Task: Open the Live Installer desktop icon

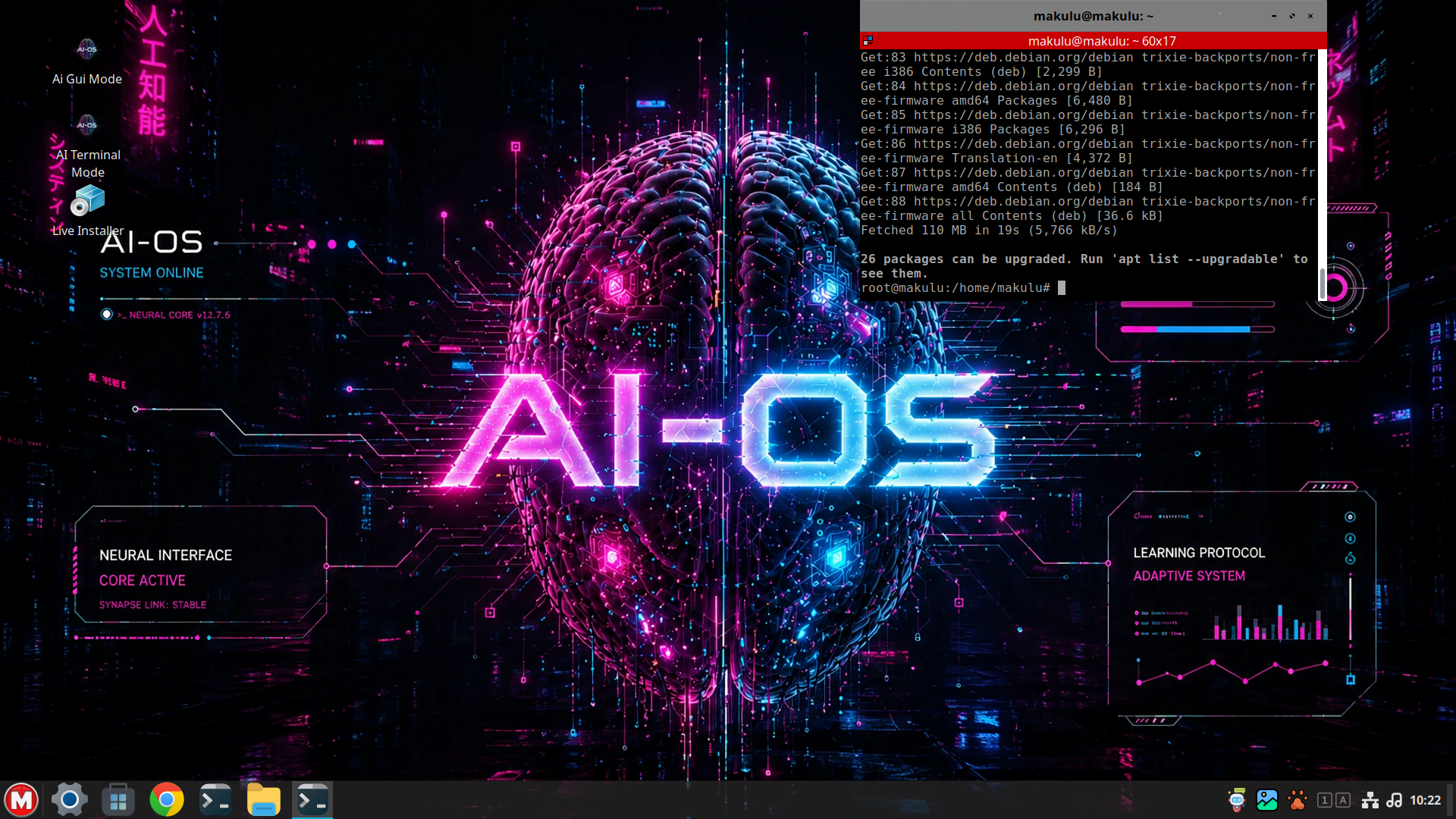Action: (87, 211)
